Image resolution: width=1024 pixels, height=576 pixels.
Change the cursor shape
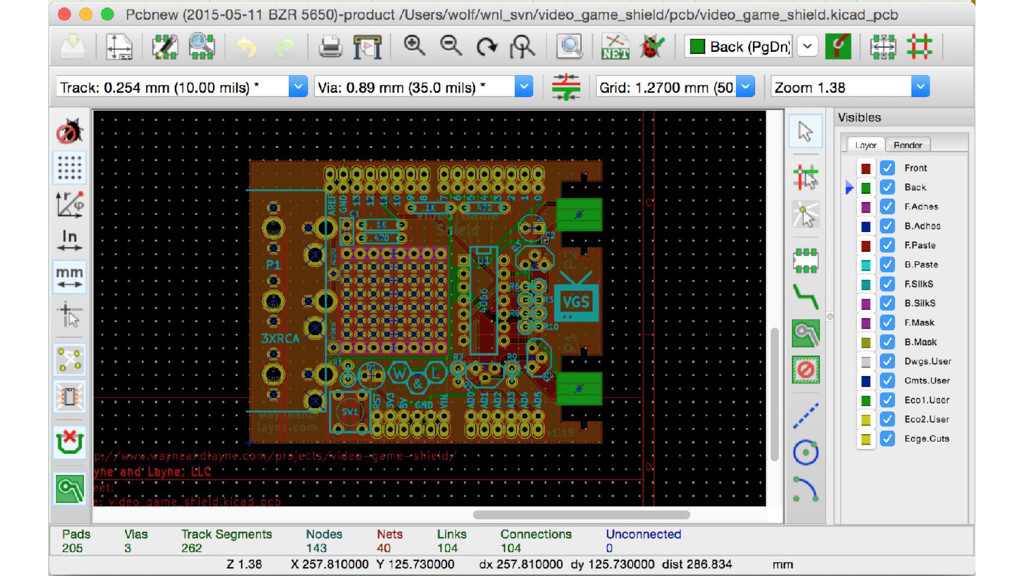[x=69, y=315]
